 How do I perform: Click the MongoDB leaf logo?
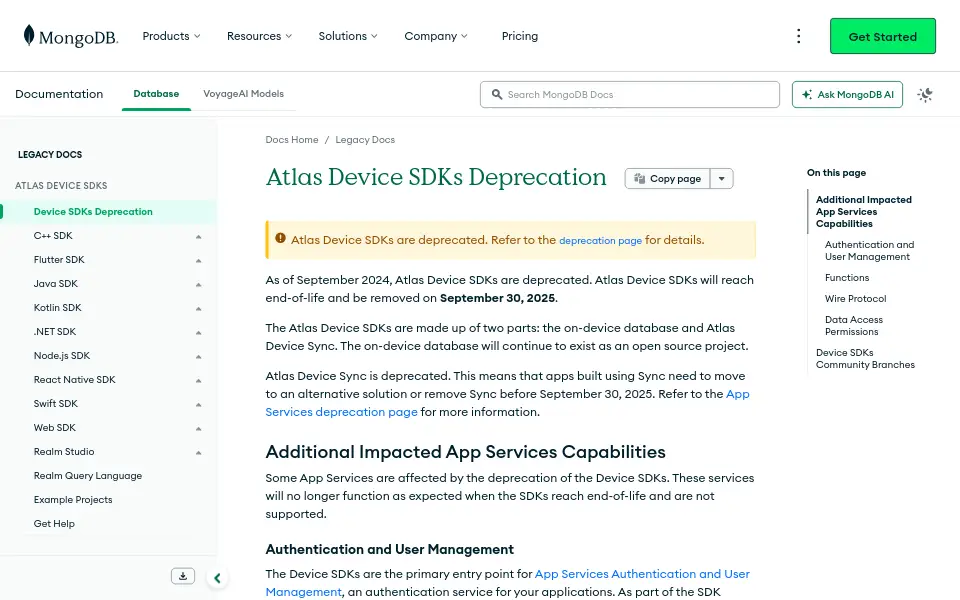(70, 36)
